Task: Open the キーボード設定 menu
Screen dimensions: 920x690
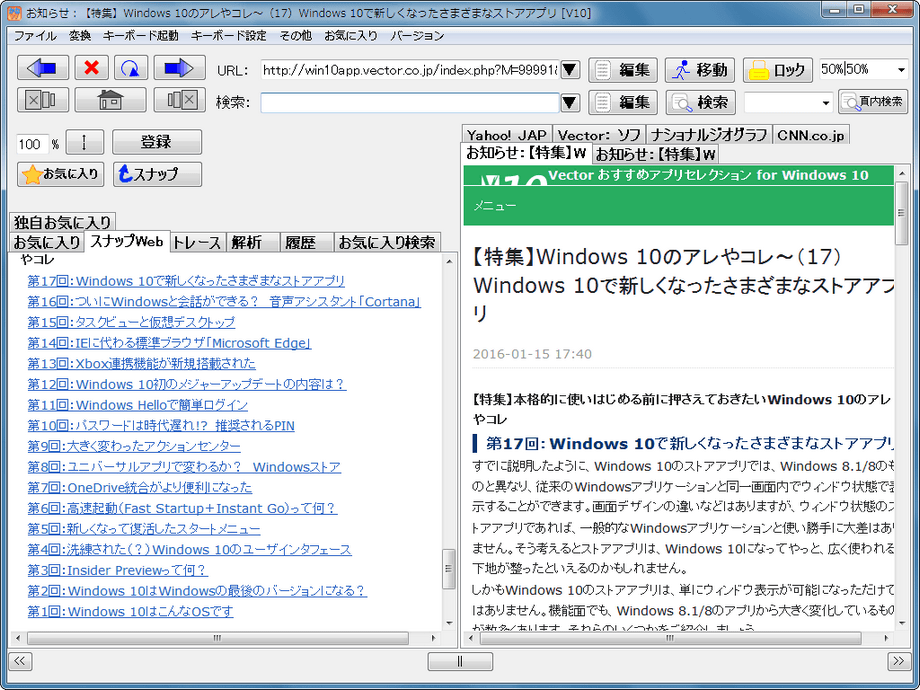Action: [x=229, y=36]
